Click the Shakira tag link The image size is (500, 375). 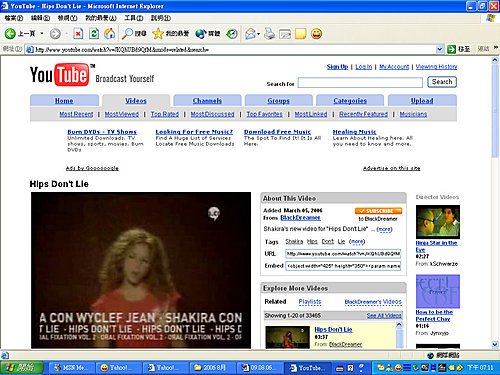(294, 242)
